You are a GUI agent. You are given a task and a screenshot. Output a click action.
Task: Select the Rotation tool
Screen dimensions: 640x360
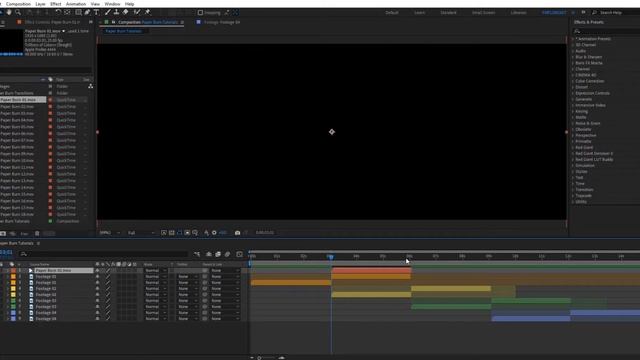click(58, 13)
